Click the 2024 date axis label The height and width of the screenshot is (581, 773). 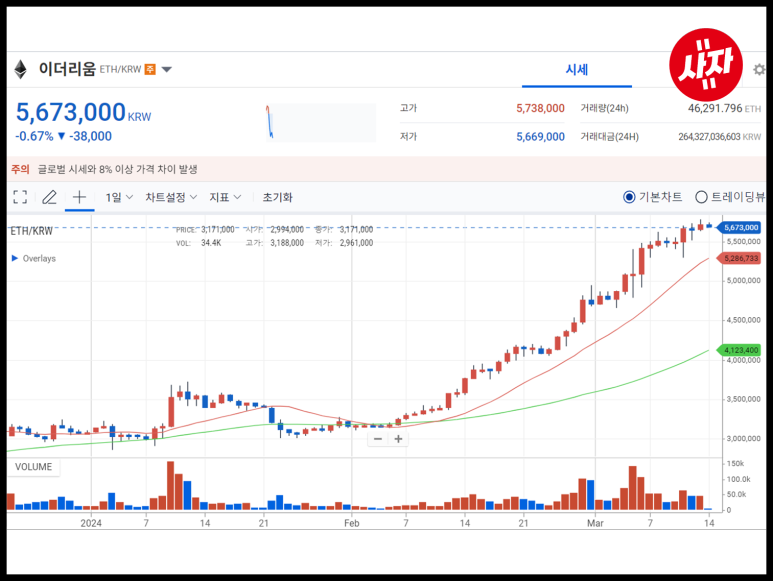91,523
